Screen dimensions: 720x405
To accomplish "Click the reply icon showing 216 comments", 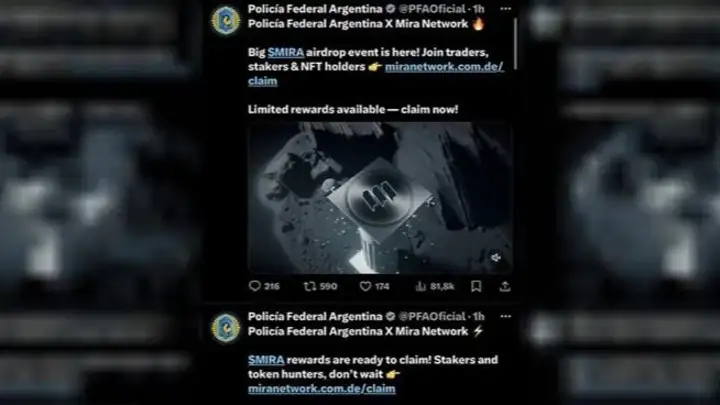I will (x=254, y=286).
